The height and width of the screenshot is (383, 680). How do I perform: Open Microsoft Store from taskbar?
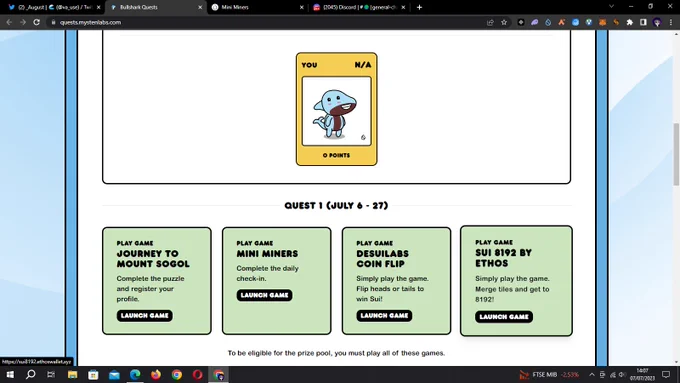[93, 374]
